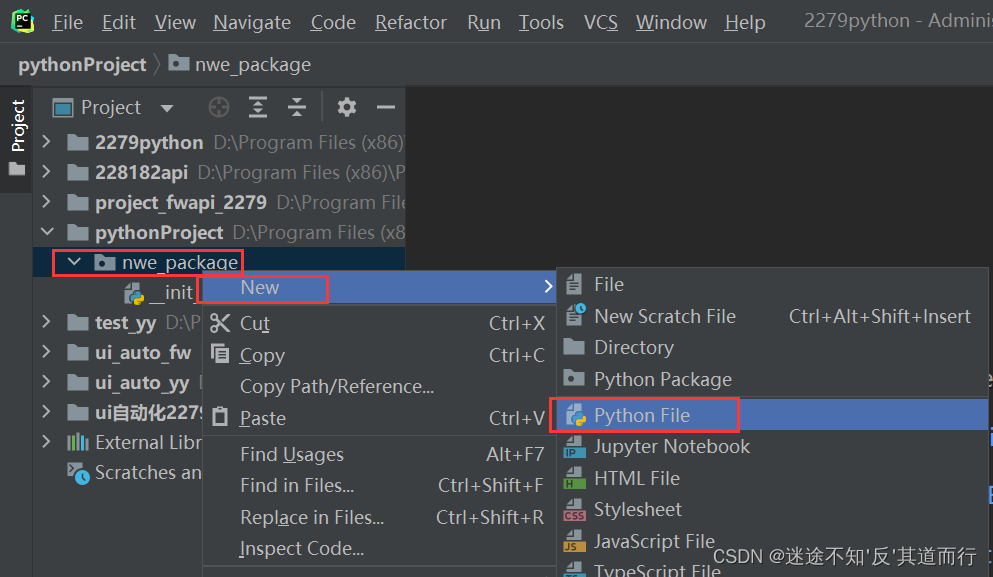Screen dimensions: 993x577
Task: Click the Collapse All icon in Project toolbar
Action: pyautogui.click(x=297, y=107)
